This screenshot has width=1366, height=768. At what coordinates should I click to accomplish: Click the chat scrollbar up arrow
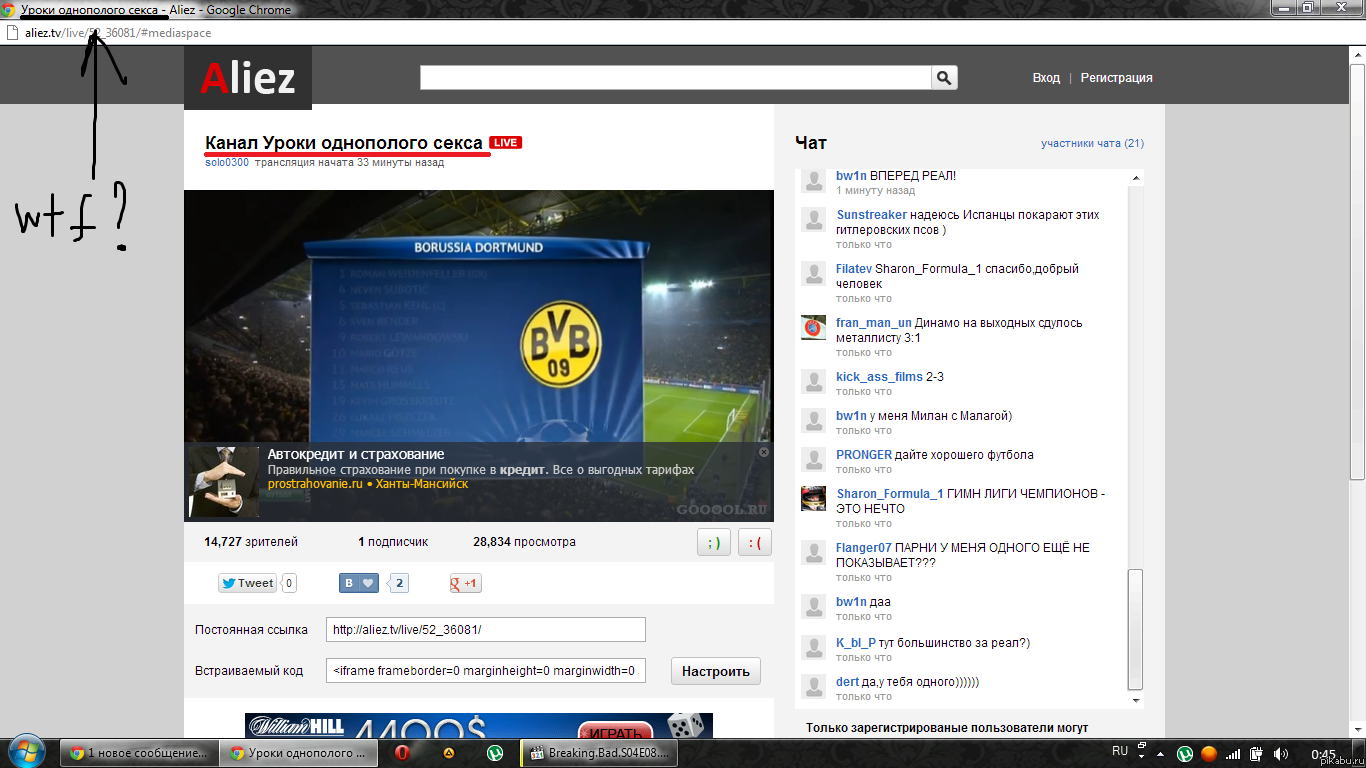point(1135,178)
